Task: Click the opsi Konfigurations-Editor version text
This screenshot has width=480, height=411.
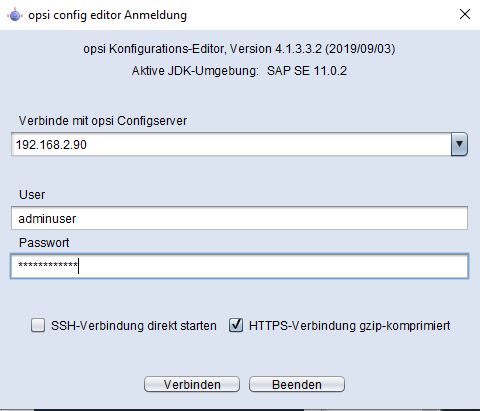Action: pos(239,49)
